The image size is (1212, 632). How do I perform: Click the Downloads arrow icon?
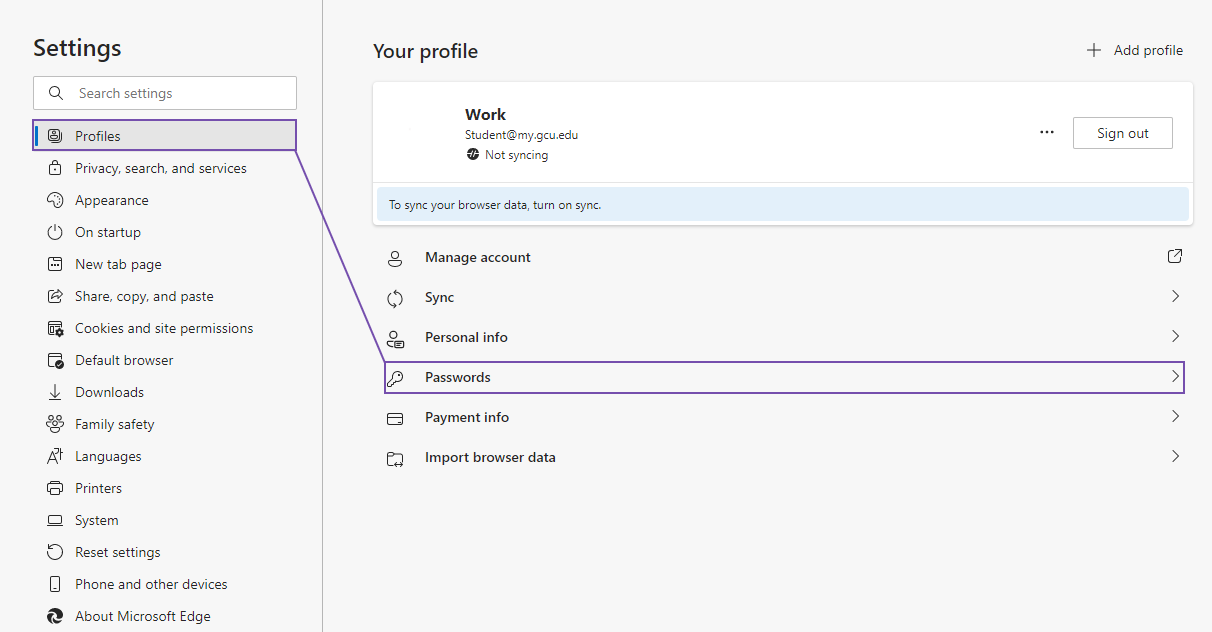(x=55, y=392)
